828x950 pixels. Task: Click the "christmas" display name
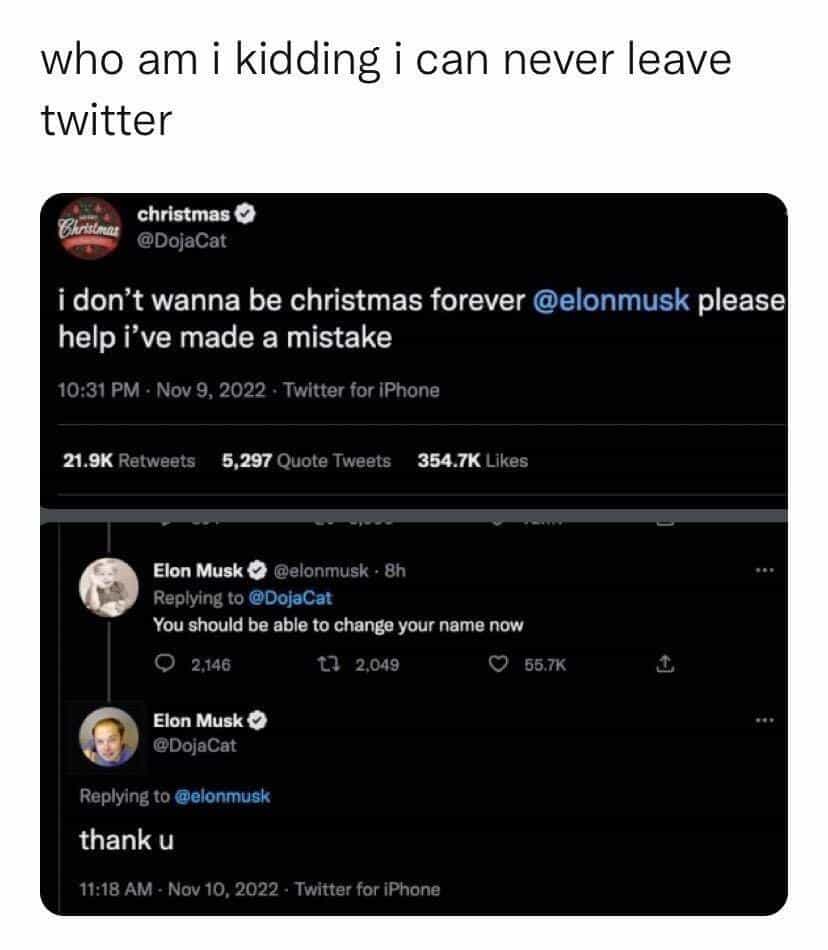[x=184, y=214]
